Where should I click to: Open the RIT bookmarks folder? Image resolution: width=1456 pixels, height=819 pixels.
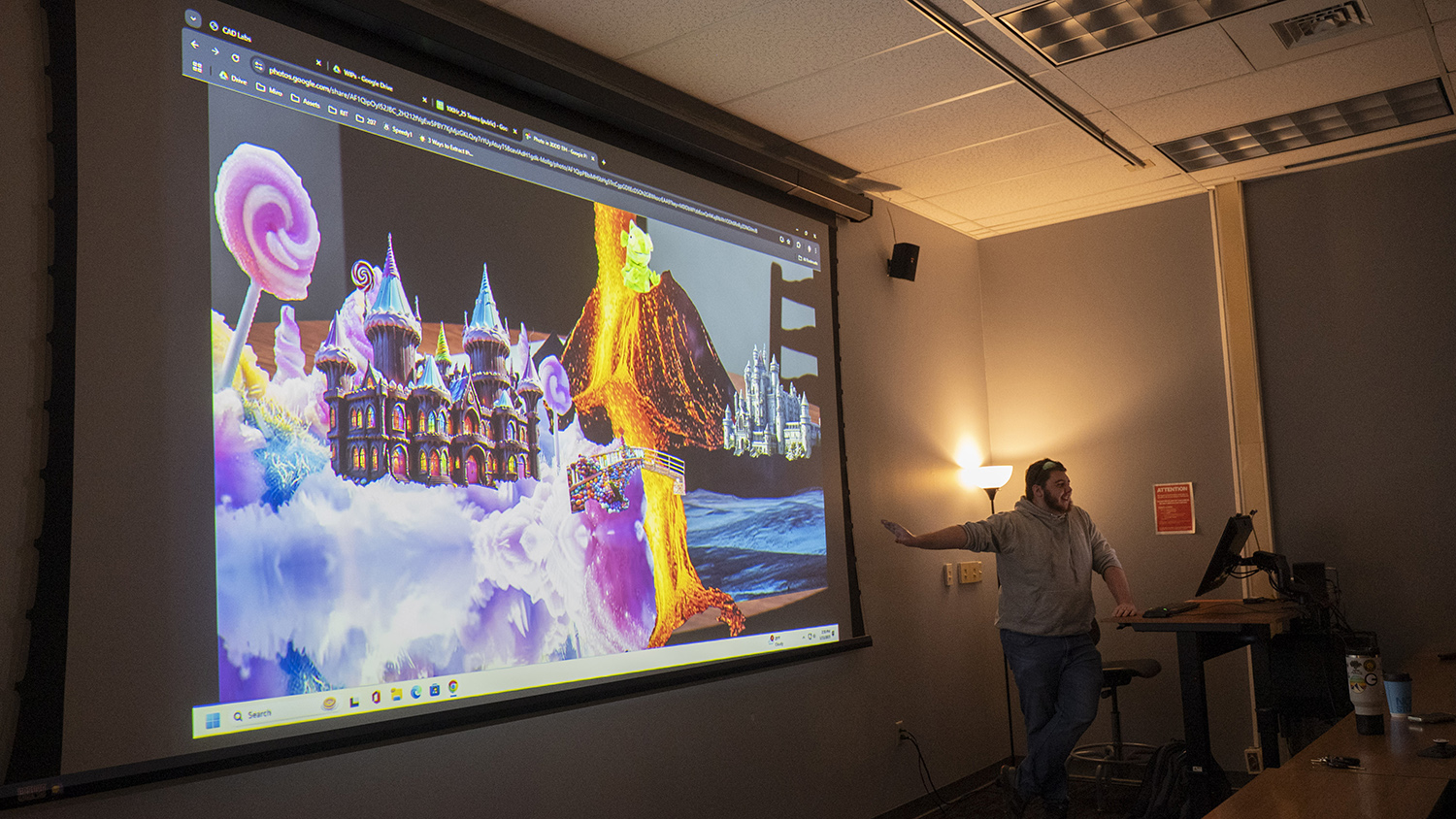(x=338, y=112)
